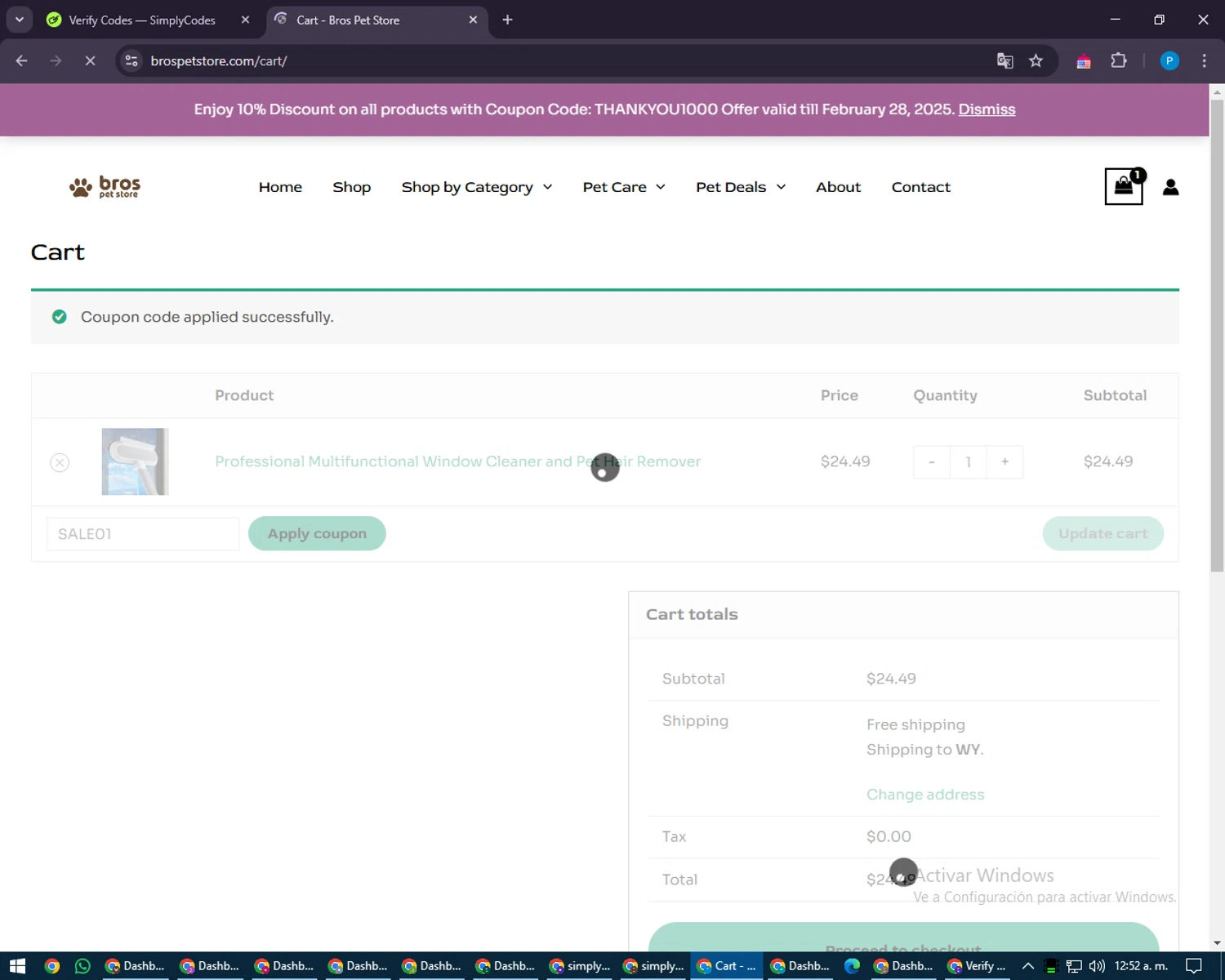Stop loading the page
The height and width of the screenshot is (980, 1225).
tap(90, 60)
